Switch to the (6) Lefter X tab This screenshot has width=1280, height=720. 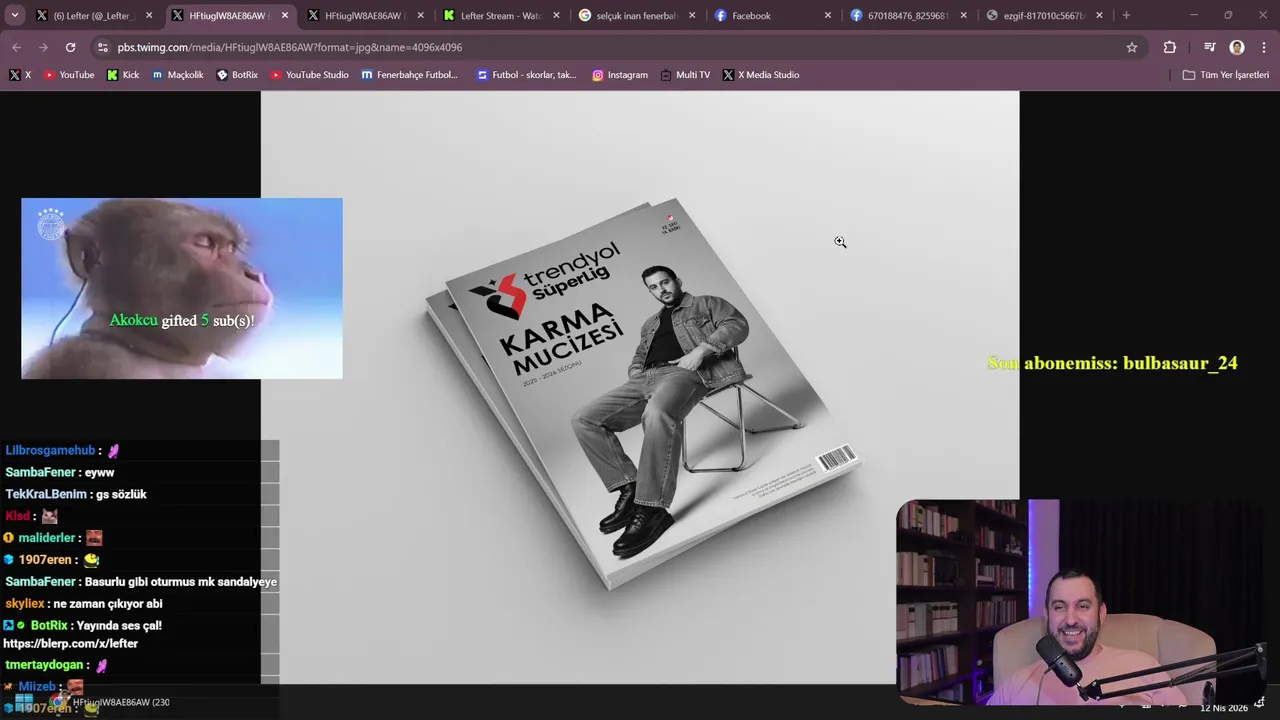91,15
